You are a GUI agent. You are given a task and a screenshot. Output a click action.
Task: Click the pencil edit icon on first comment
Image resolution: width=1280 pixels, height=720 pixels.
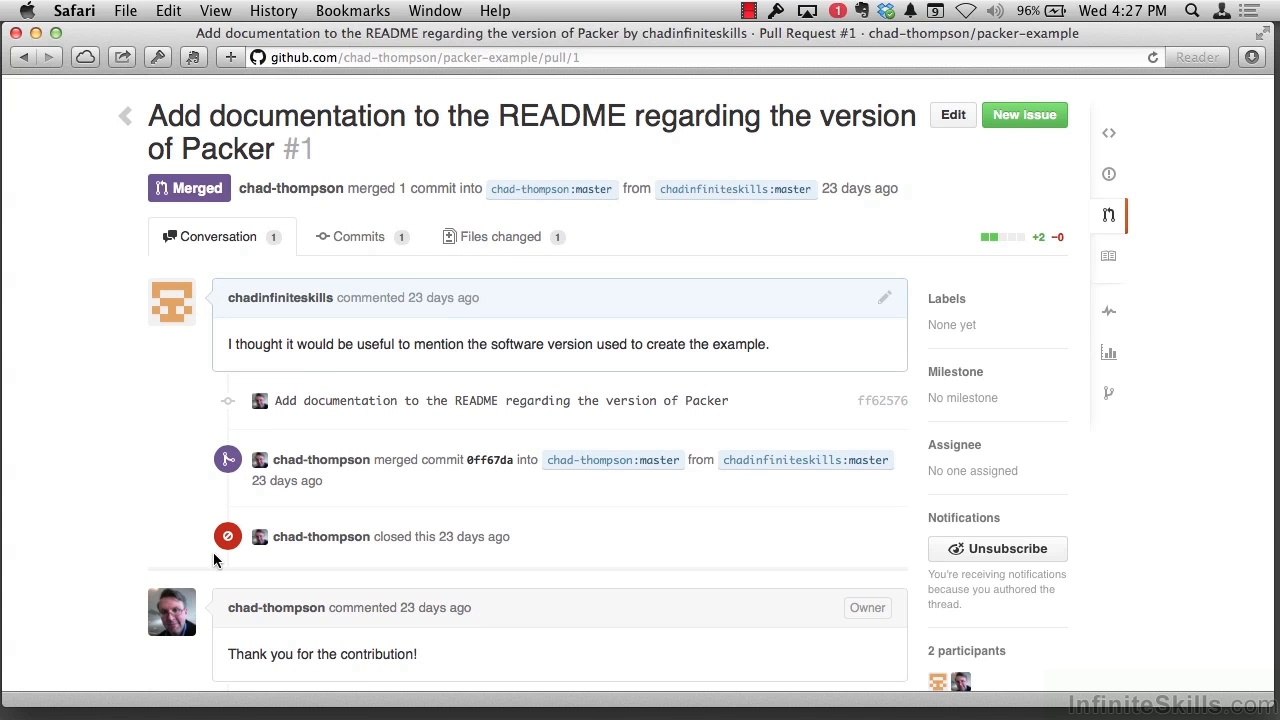click(x=884, y=298)
